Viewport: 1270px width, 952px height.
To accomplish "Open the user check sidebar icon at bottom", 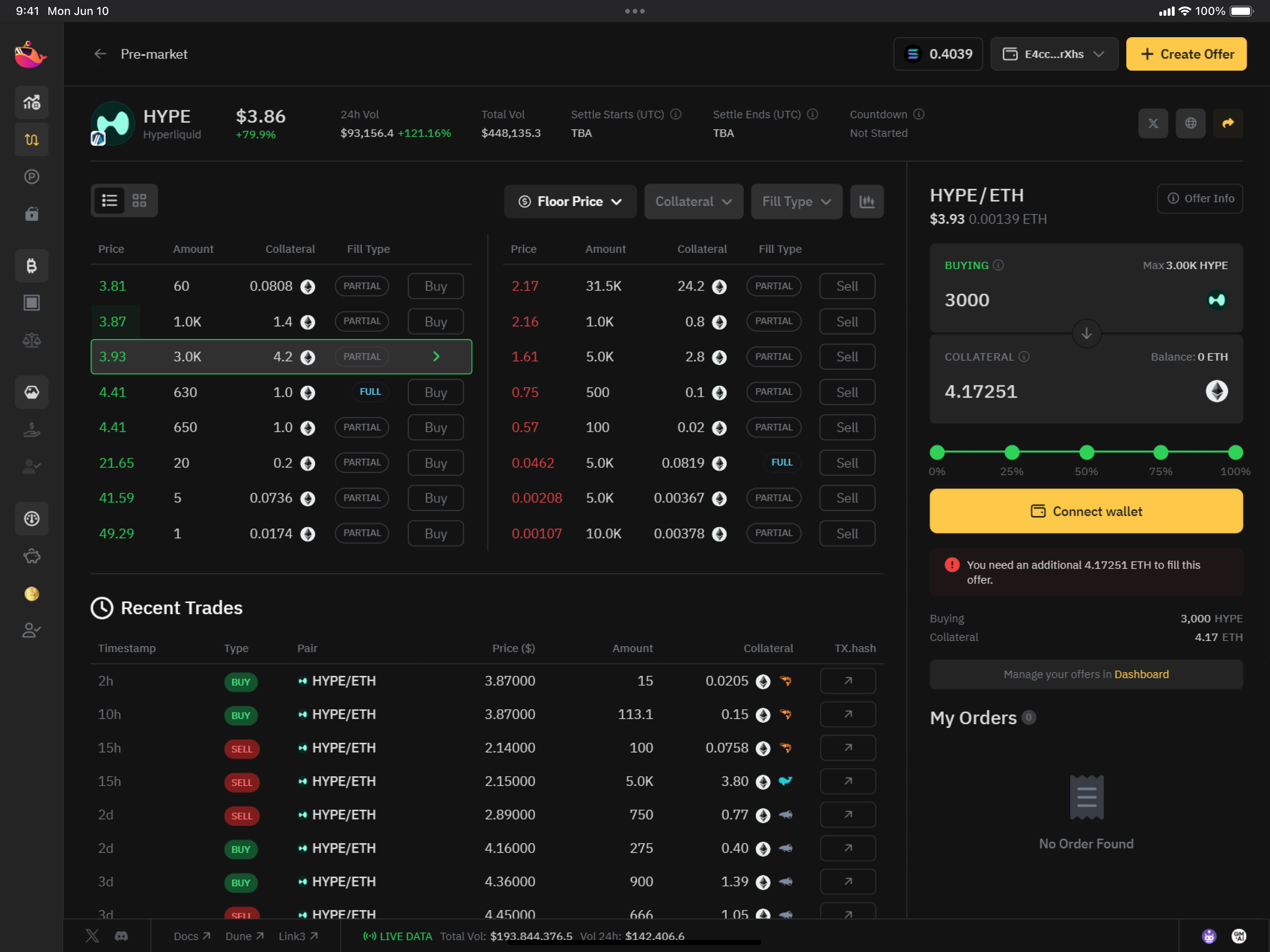I will point(32,630).
